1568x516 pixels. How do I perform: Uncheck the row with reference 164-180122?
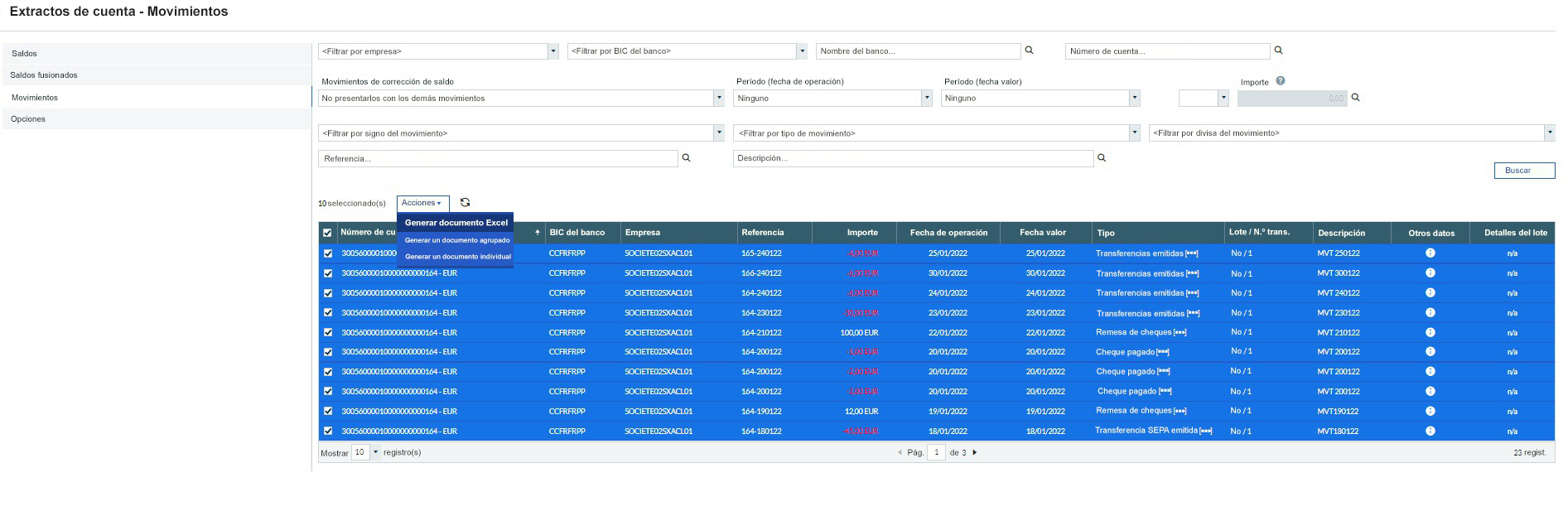click(328, 432)
